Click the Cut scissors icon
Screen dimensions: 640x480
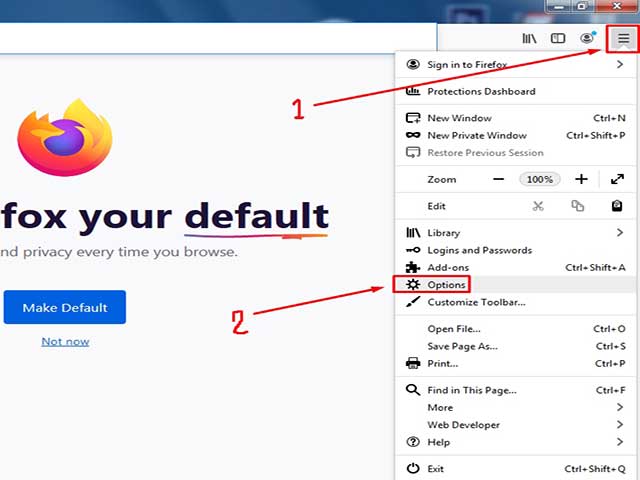coord(538,206)
